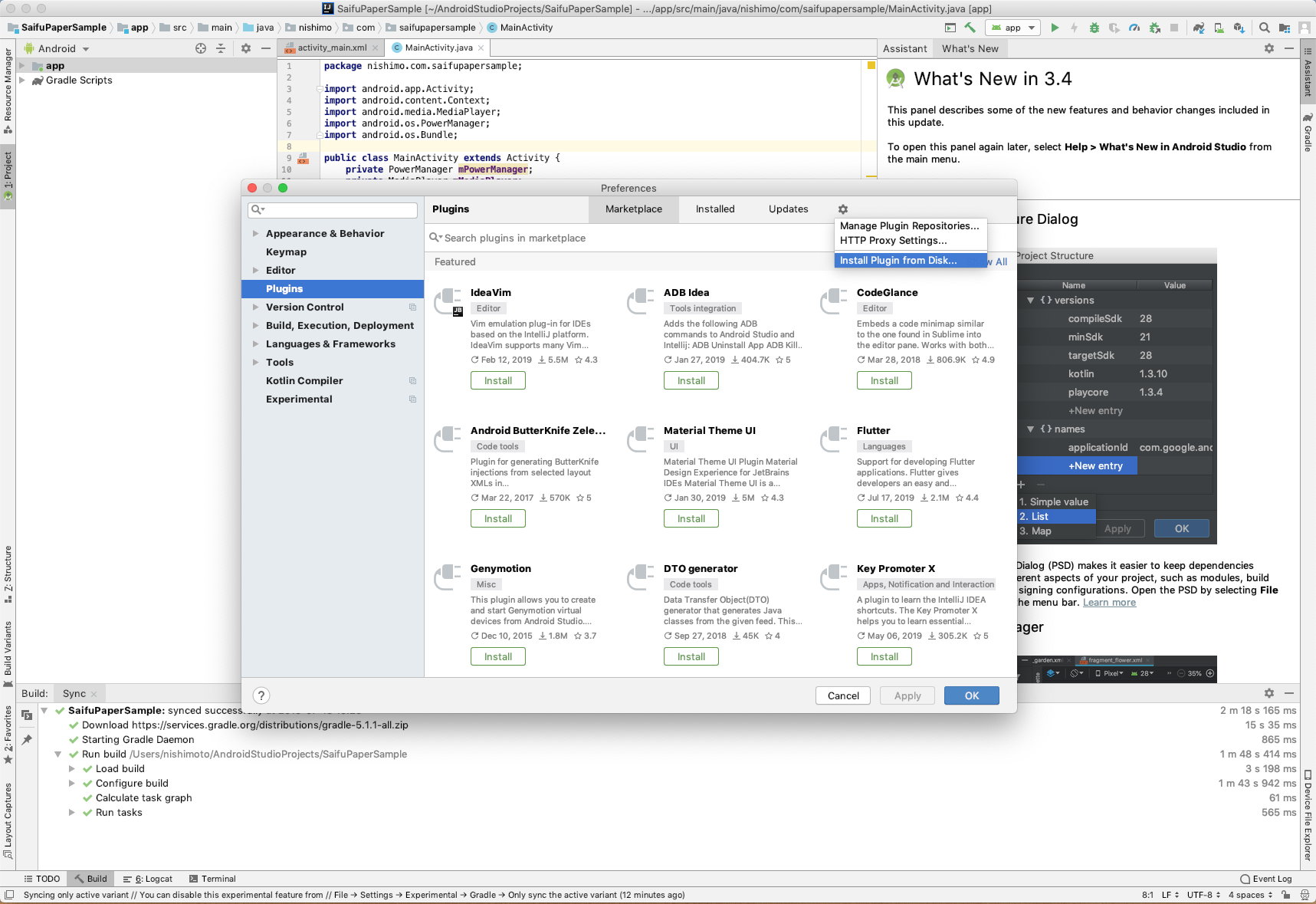
Task: Click the Make Project hammer icon
Action: pyautogui.click(x=970, y=28)
